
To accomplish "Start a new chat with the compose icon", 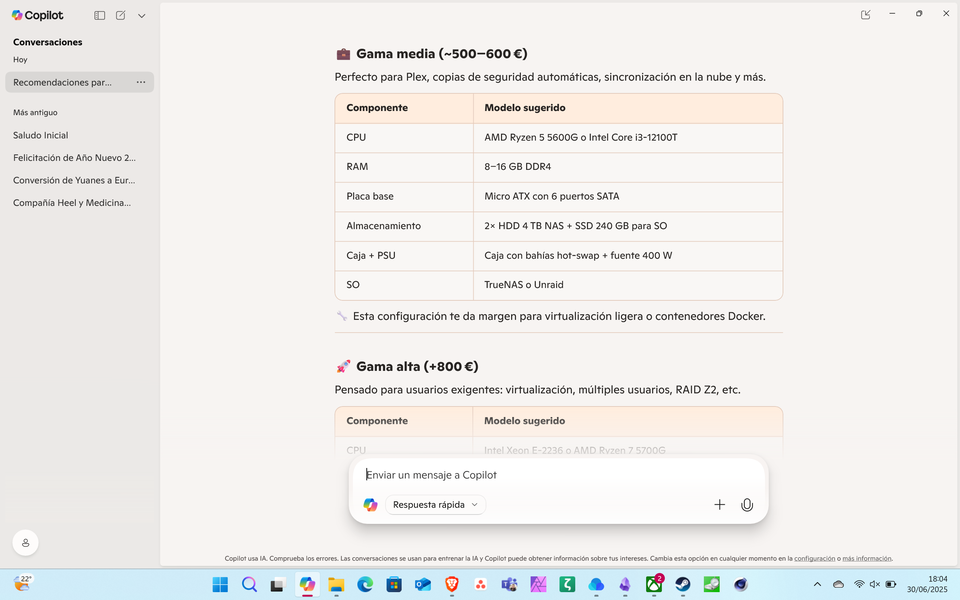I will pyautogui.click(x=121, y=15).
